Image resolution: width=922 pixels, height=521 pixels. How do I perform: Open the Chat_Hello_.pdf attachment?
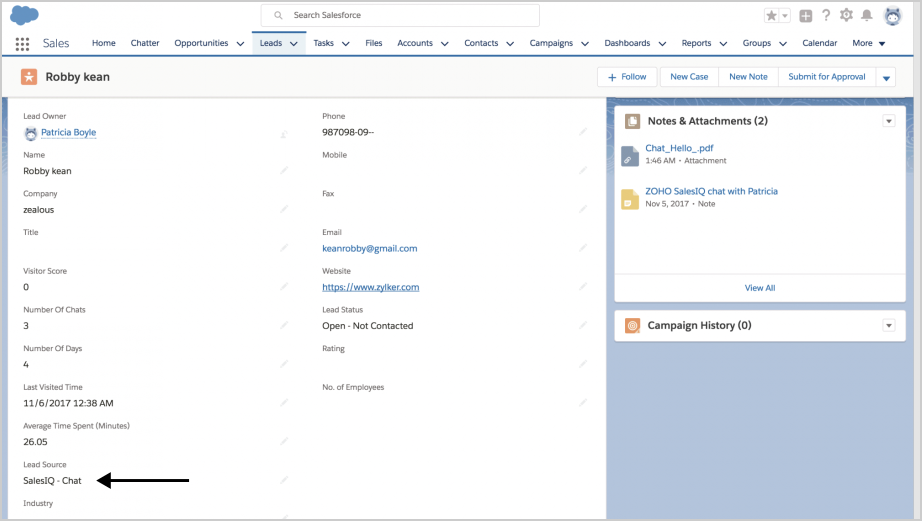679,148
